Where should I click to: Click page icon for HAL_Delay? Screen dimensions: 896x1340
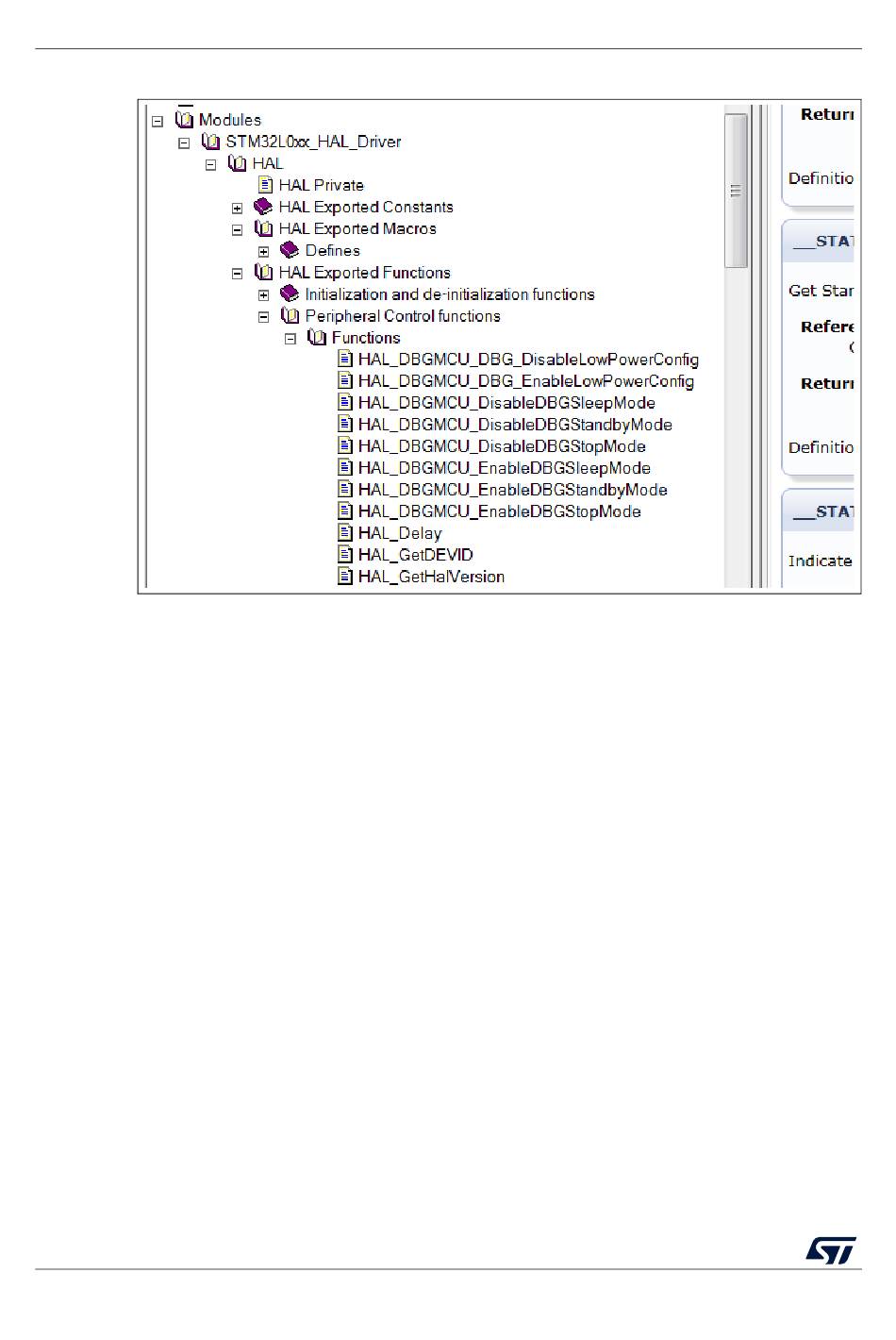pyautogui.click(x=345, y=532)
